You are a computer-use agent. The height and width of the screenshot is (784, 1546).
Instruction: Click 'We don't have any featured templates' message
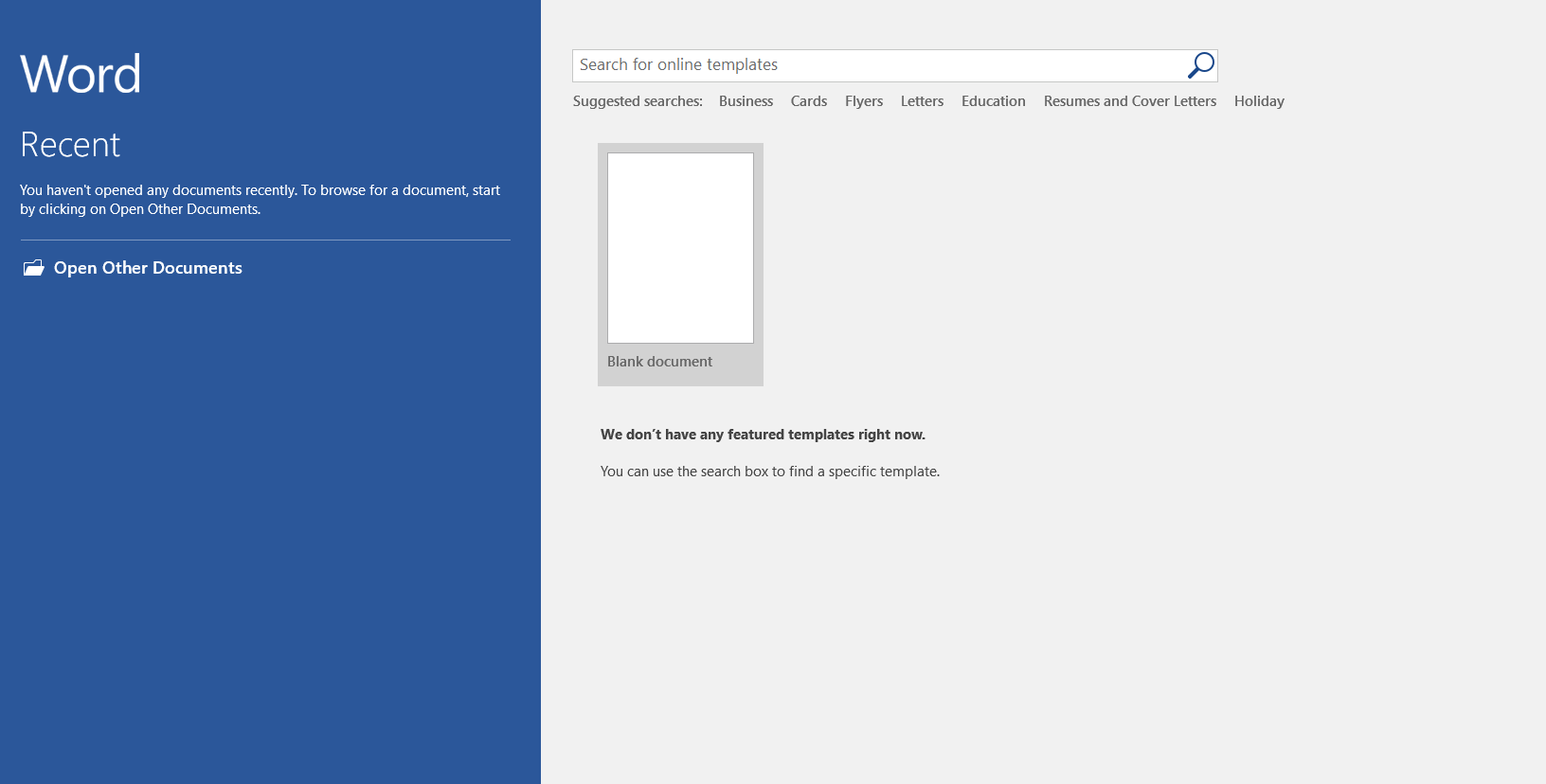[763, 435]
